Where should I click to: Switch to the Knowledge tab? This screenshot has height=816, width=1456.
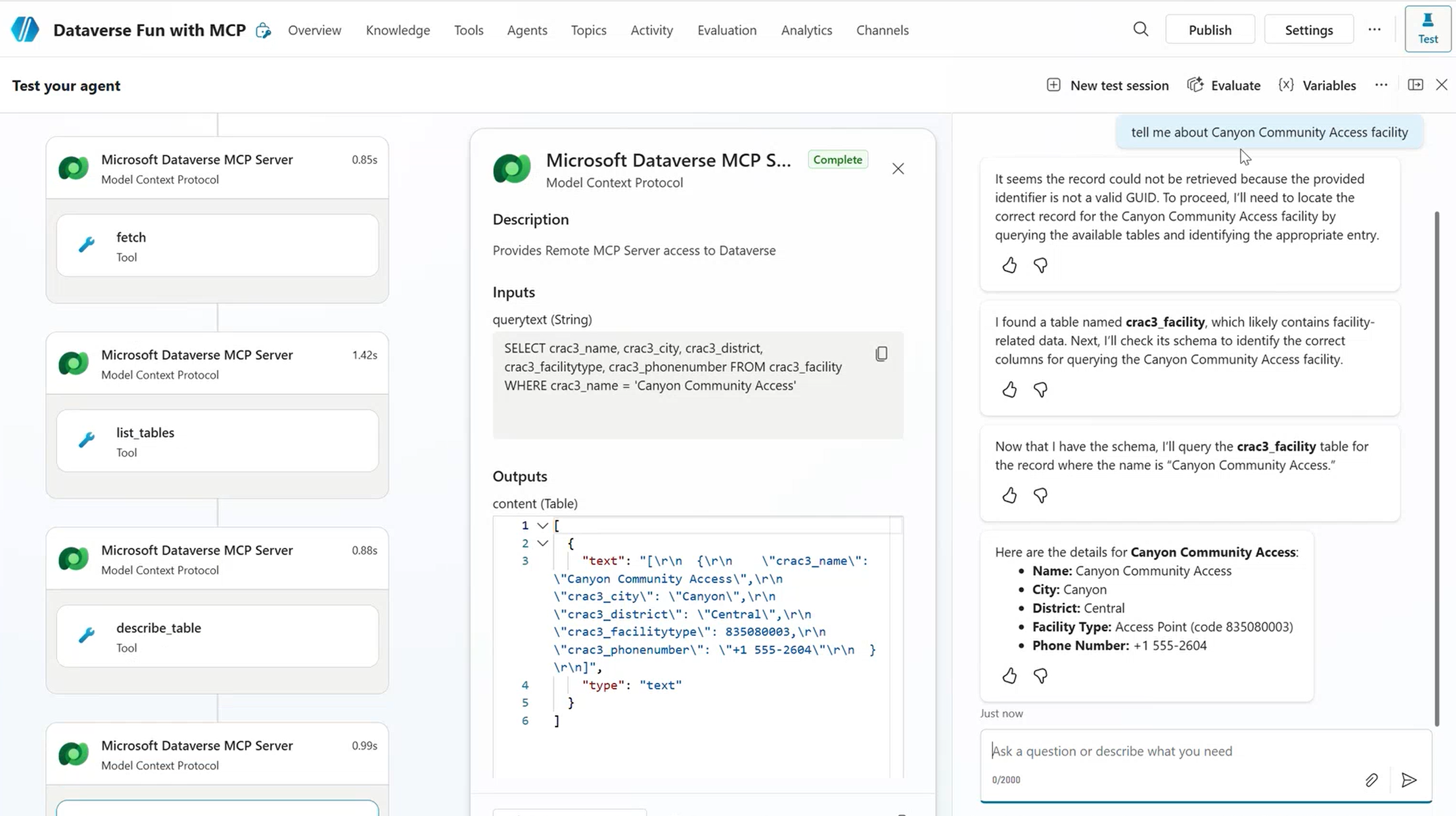click(x=397, y=30)
